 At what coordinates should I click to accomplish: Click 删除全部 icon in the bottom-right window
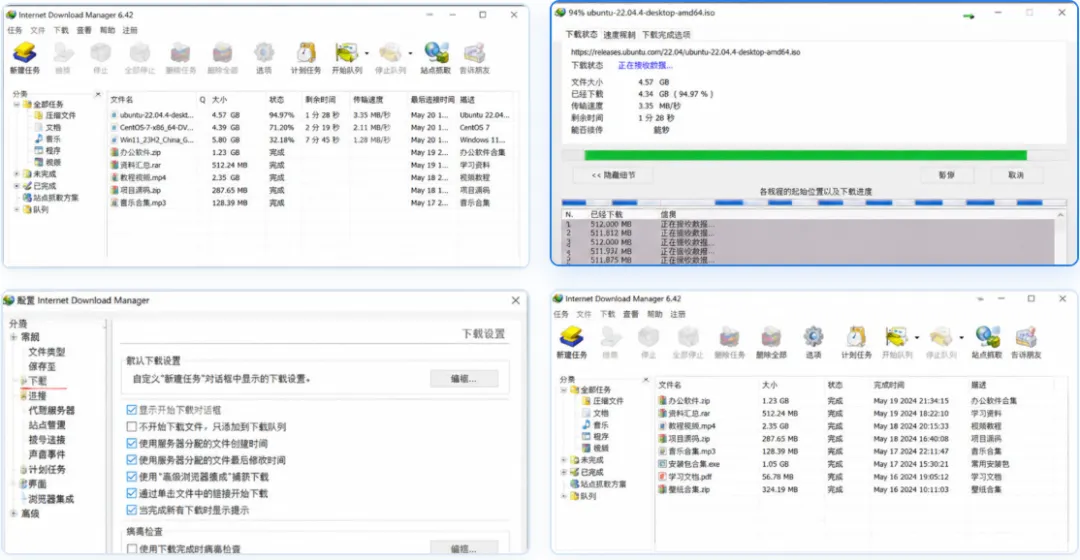[771, 338]
